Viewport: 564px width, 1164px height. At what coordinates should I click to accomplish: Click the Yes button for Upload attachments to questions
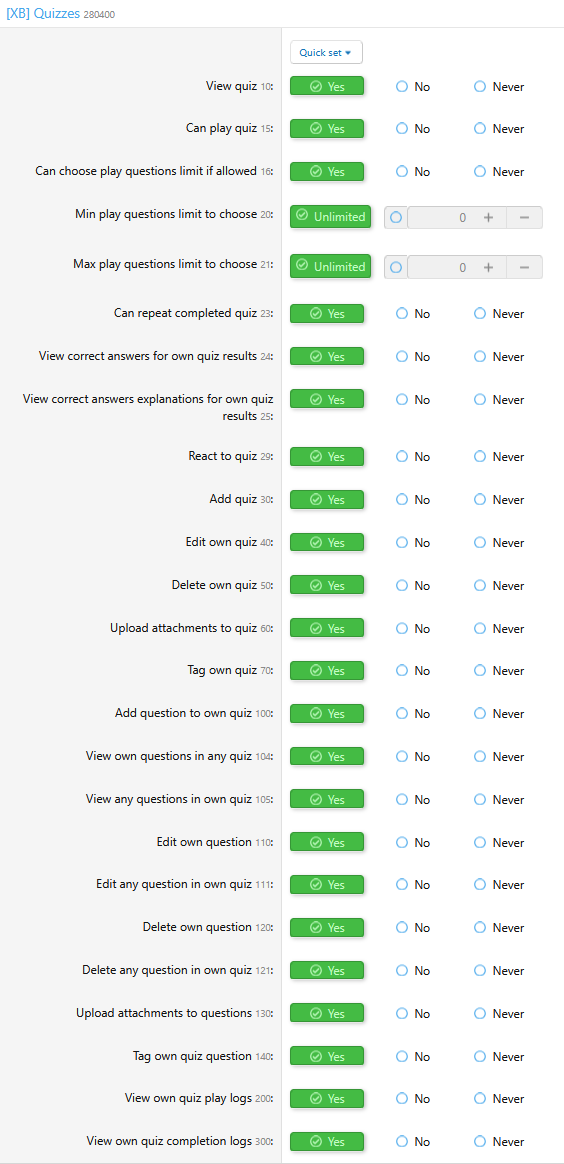(327, 1013)
